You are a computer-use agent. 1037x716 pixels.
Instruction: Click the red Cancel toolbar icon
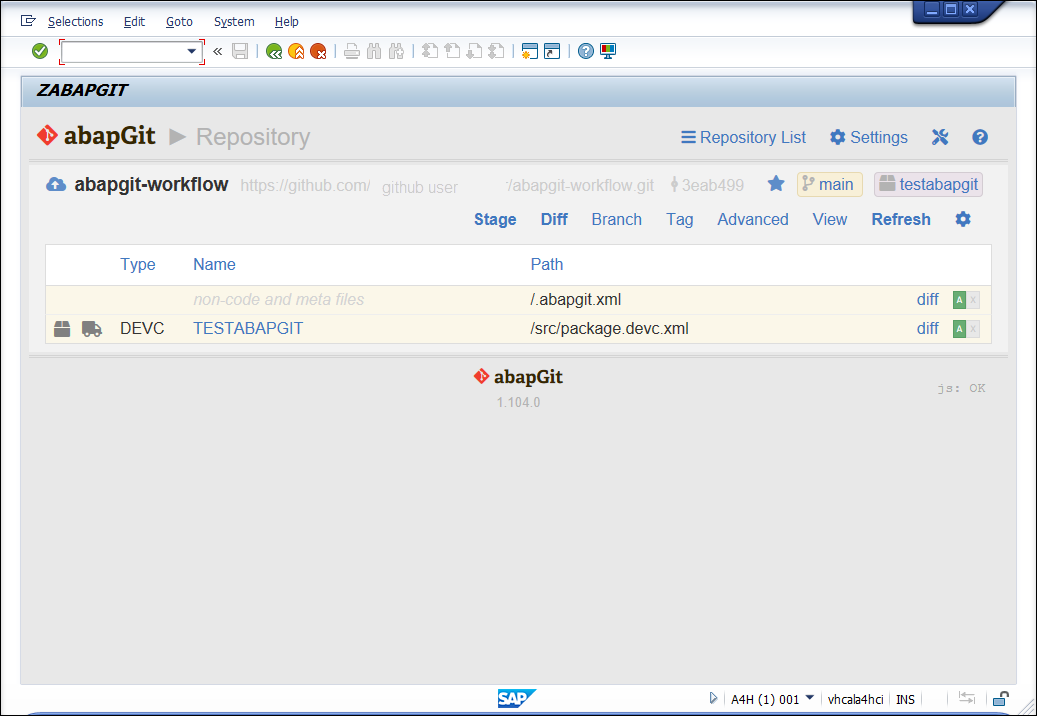tap(318, 51)
